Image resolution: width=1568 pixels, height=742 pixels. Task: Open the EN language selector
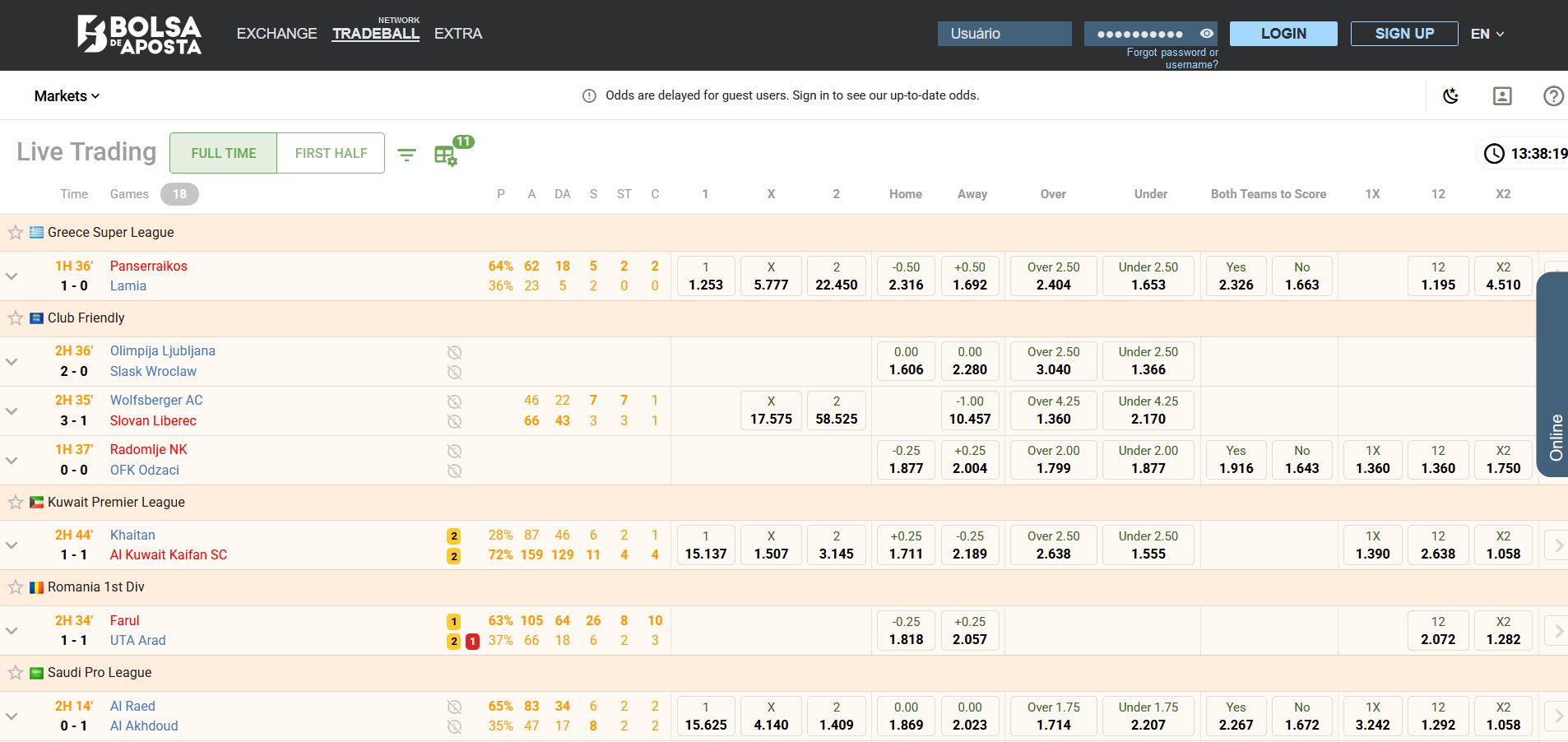pos(1487,34)
